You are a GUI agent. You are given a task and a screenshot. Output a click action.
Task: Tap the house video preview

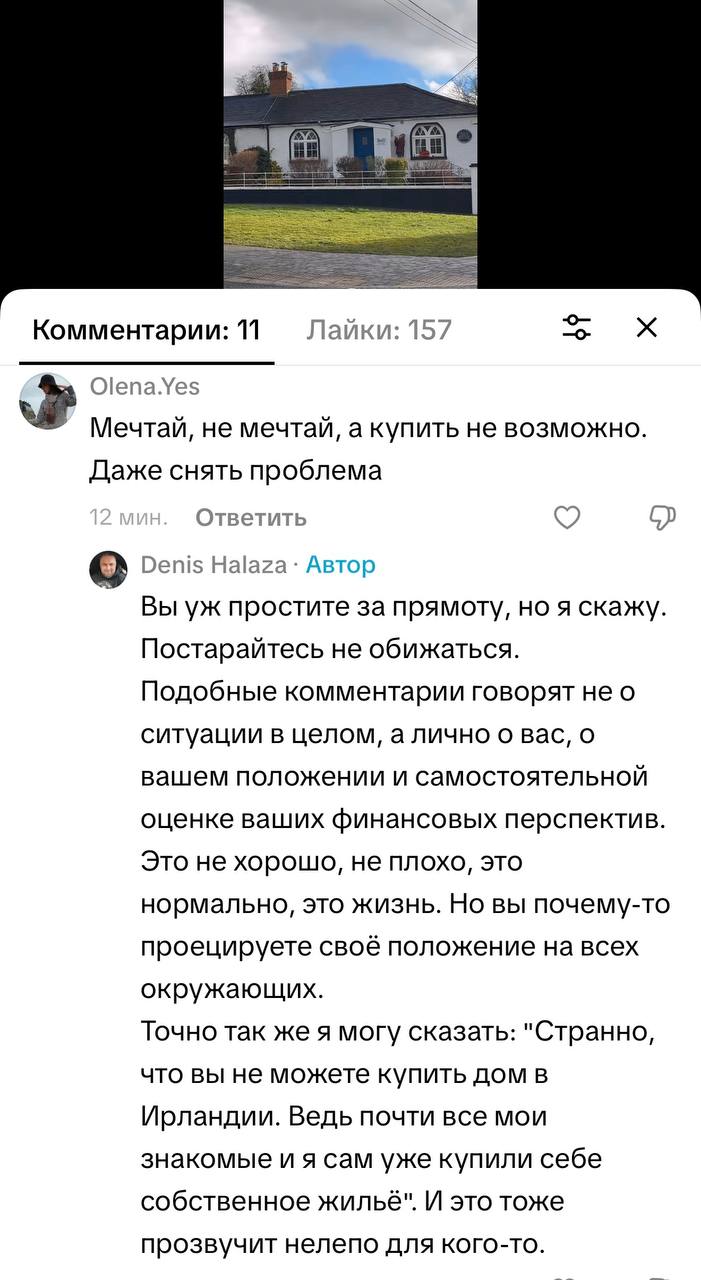point(350,144)
